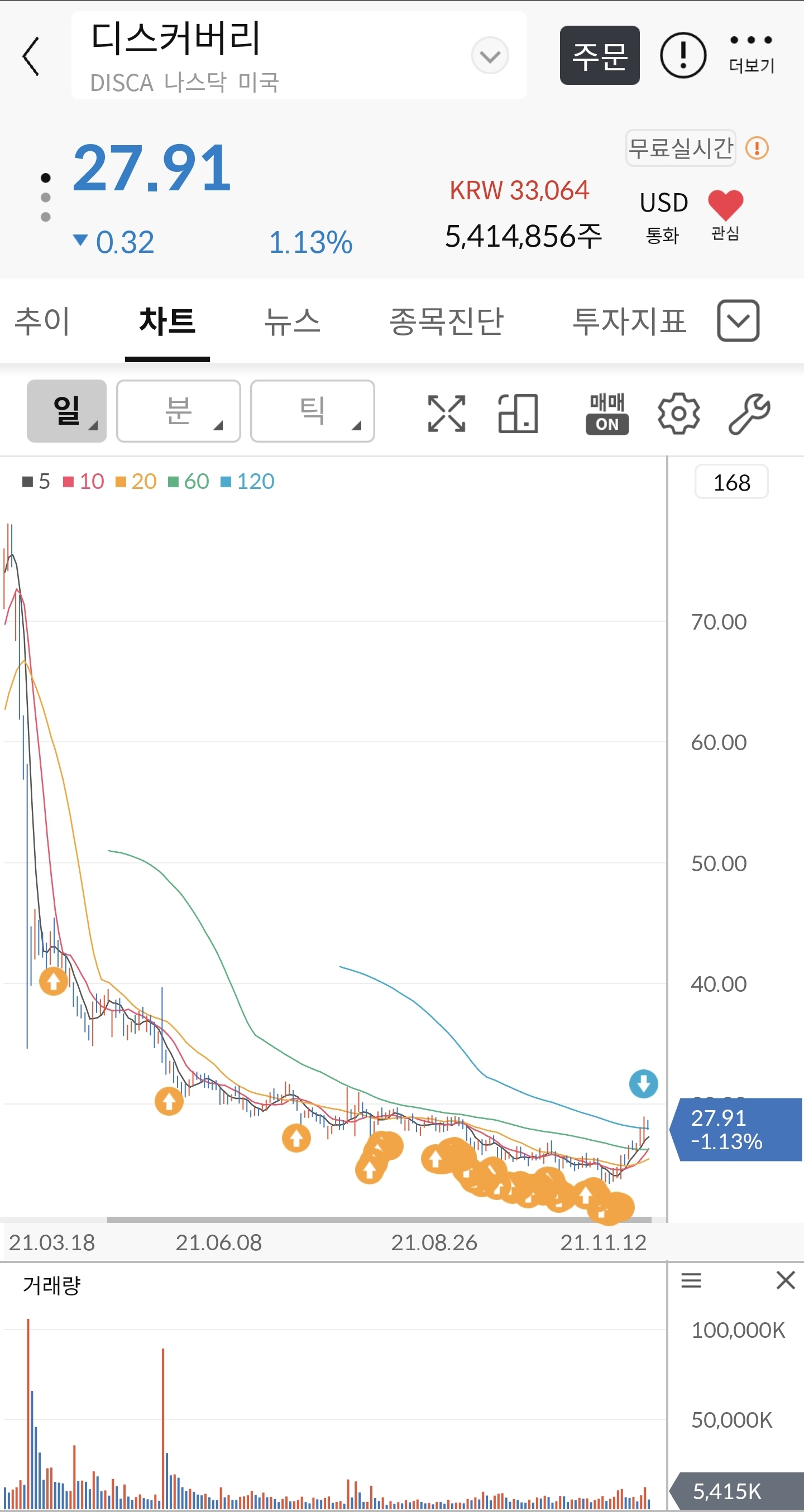Tap the 20-day moving average legend

coord(136,481)
